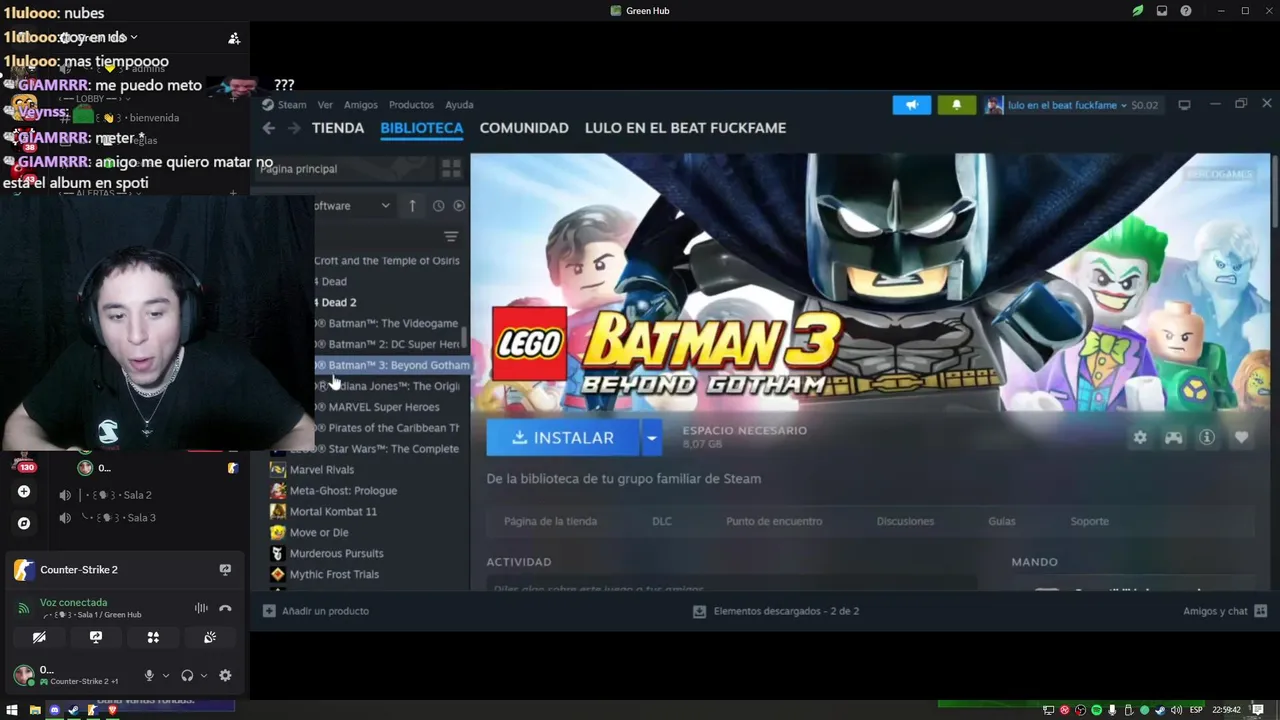
Task: Go back with Steam's left arrow
Action: [x=268, y=128]
